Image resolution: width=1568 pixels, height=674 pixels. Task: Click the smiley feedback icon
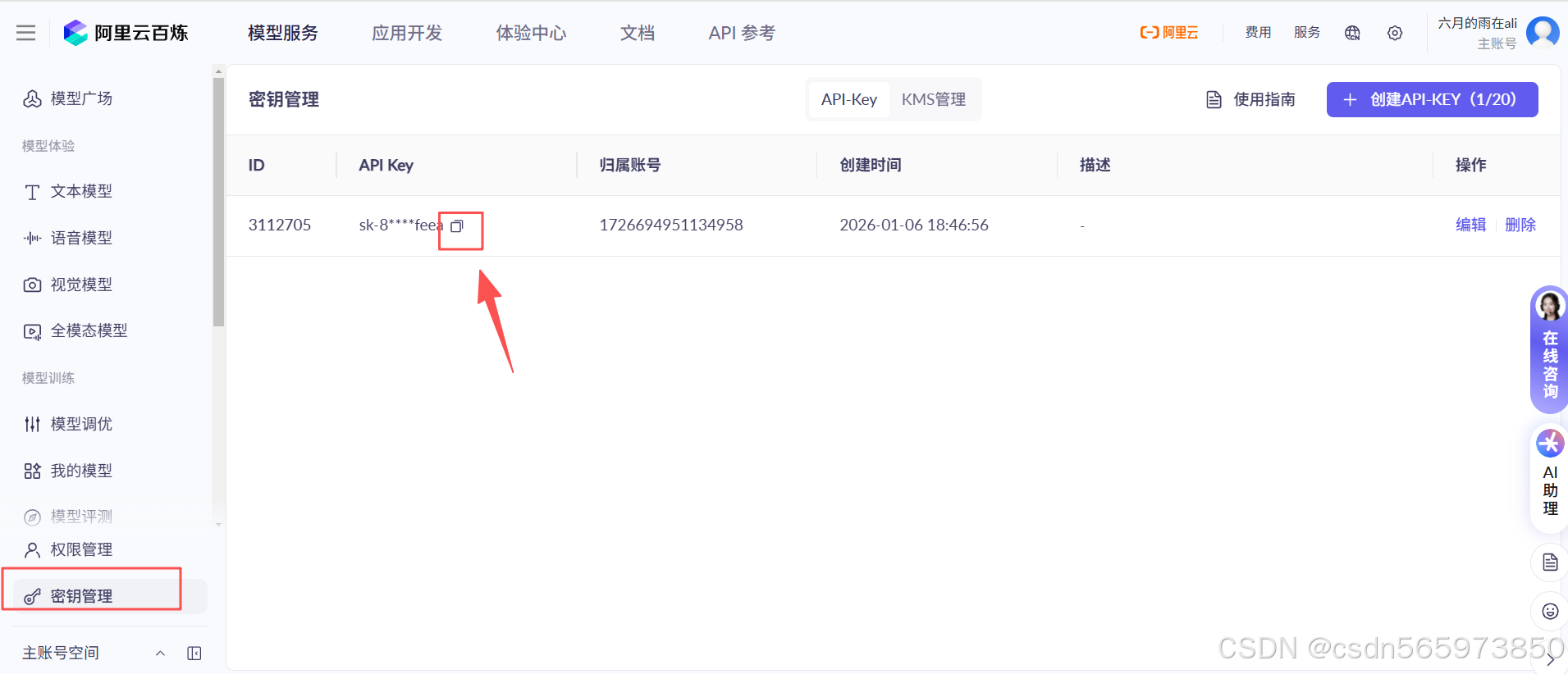tap(1550, 611)
